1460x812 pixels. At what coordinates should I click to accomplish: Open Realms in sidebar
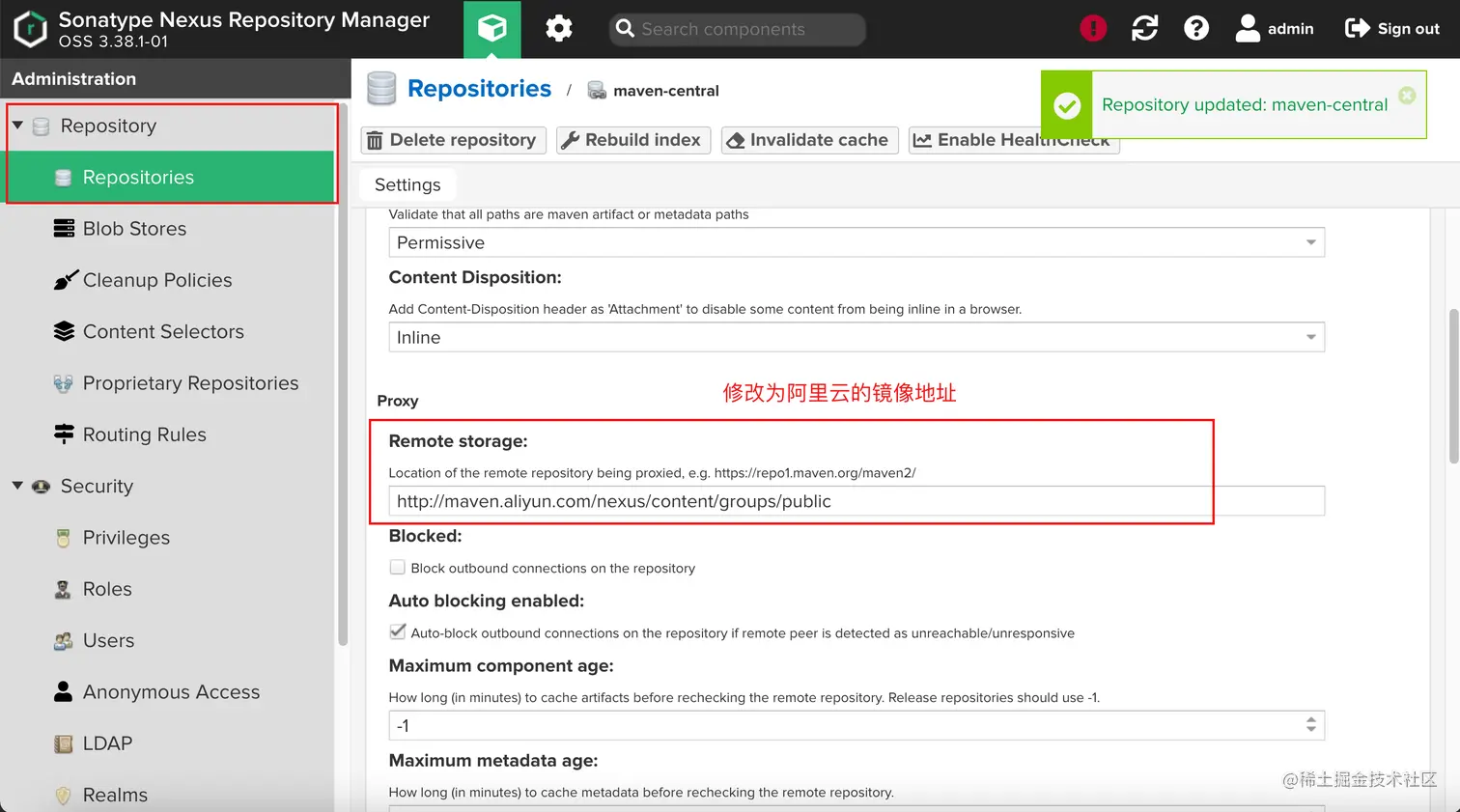point(115,795)
